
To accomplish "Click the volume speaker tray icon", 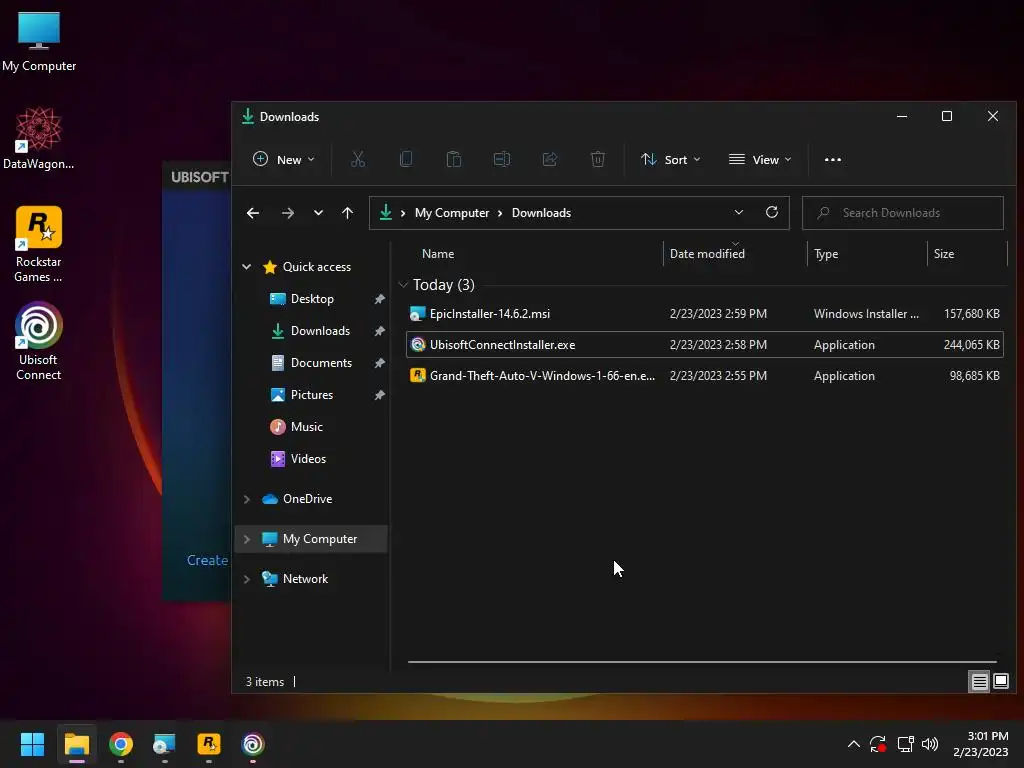I will [x=930, y=744].
